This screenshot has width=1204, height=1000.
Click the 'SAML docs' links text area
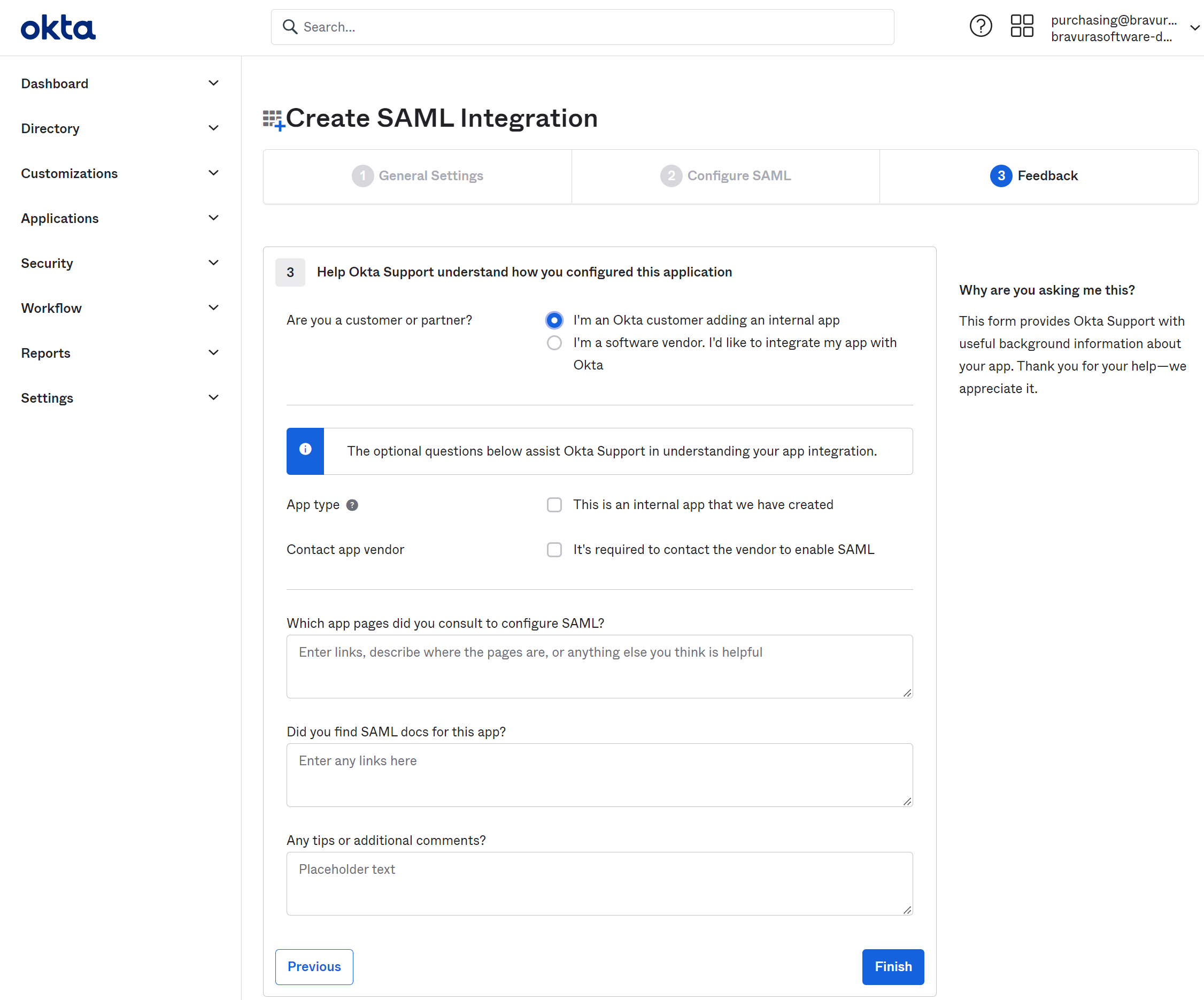600,775
